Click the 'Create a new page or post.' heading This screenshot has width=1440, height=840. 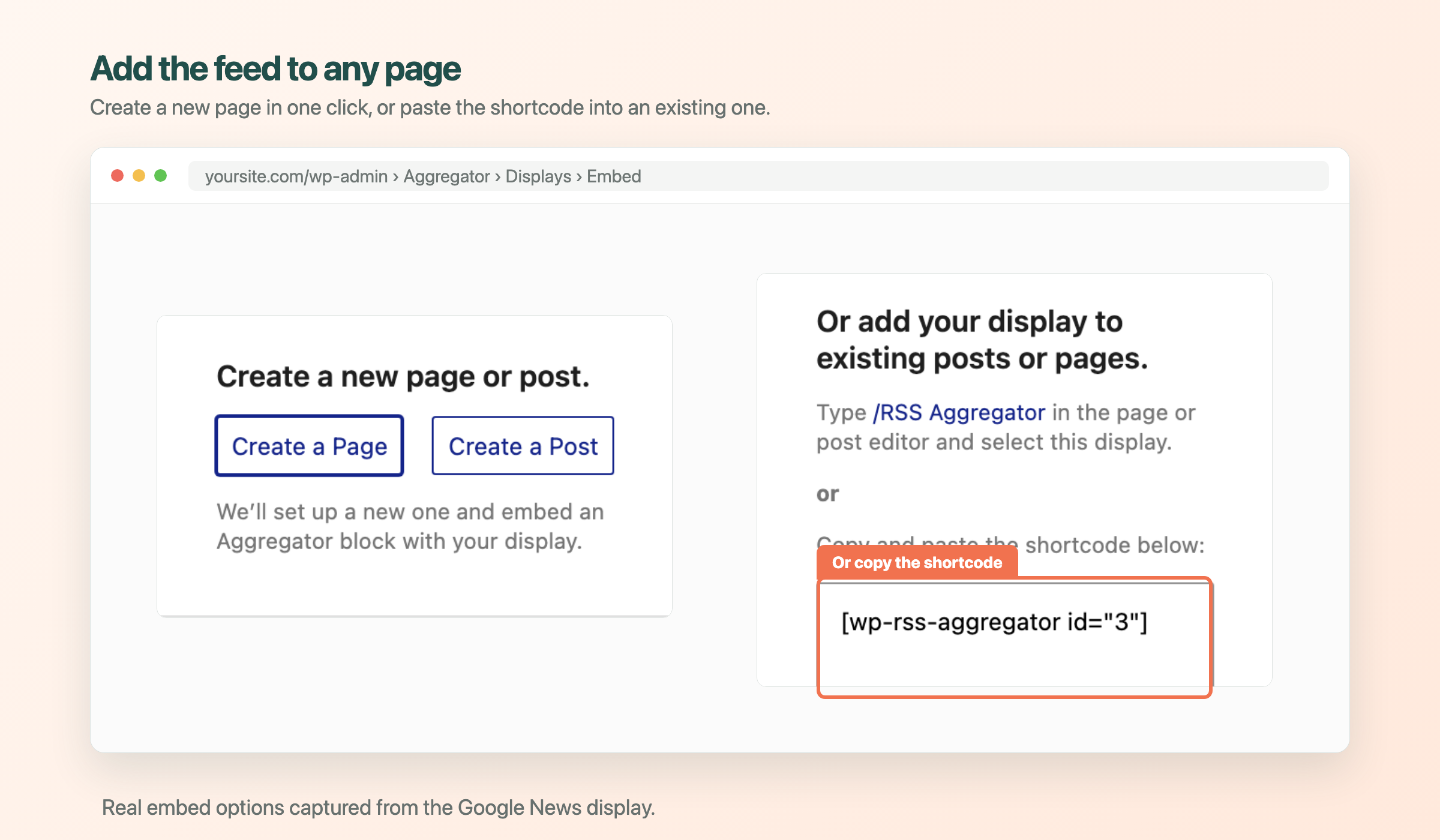403,377
